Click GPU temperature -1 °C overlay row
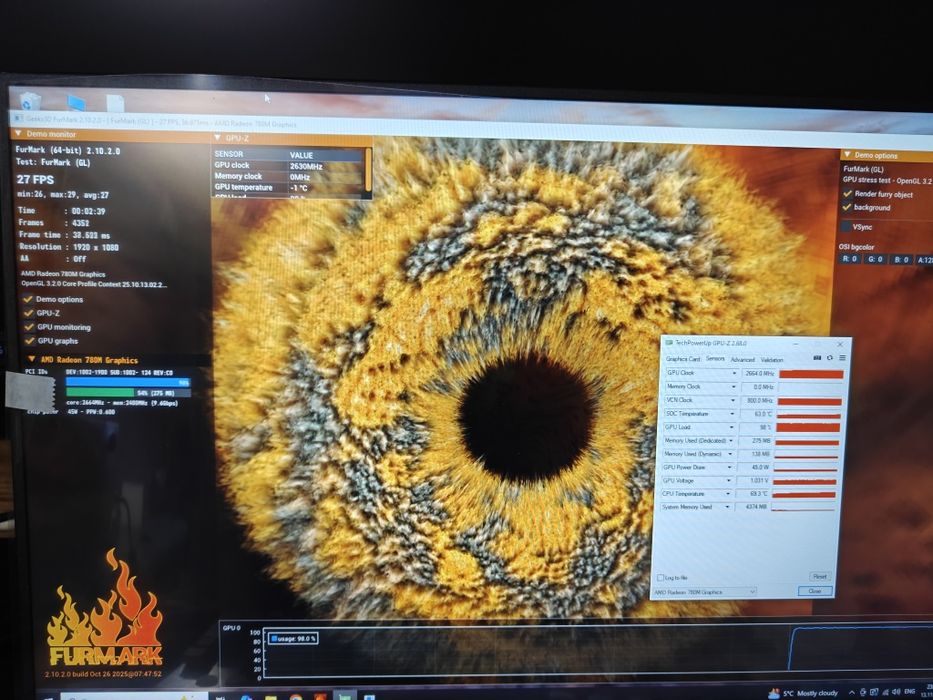Screen dimensions: 933x700 click(289, 187)
